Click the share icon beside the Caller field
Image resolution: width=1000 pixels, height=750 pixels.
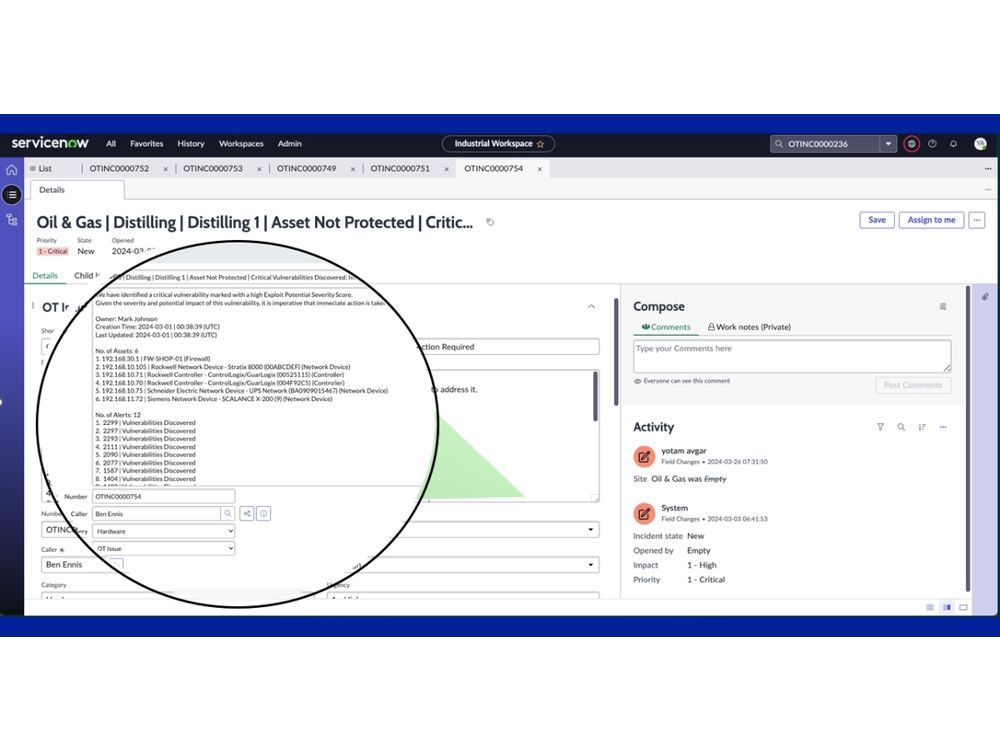click(248, 513)
